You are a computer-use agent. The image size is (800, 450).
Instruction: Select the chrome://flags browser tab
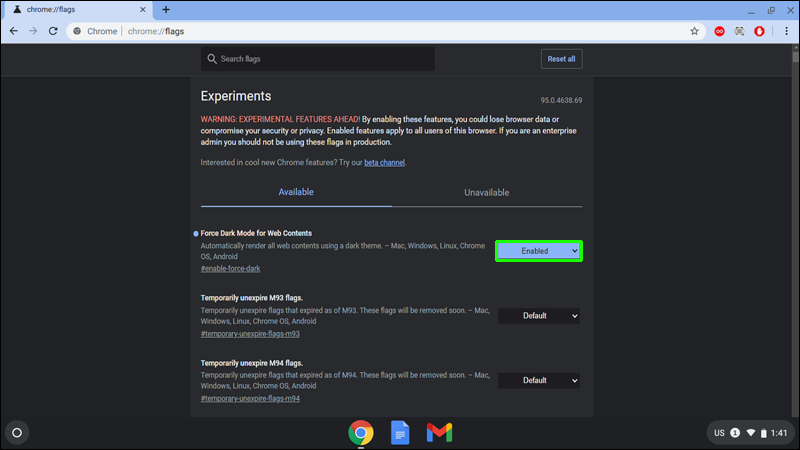[78, 10]
